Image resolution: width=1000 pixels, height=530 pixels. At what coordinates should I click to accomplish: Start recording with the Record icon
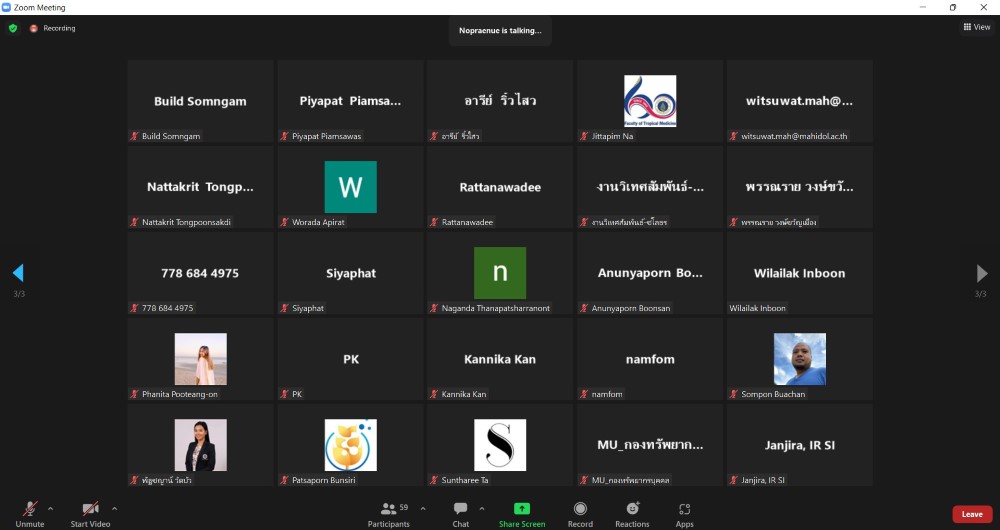click(x=580, y=514)
